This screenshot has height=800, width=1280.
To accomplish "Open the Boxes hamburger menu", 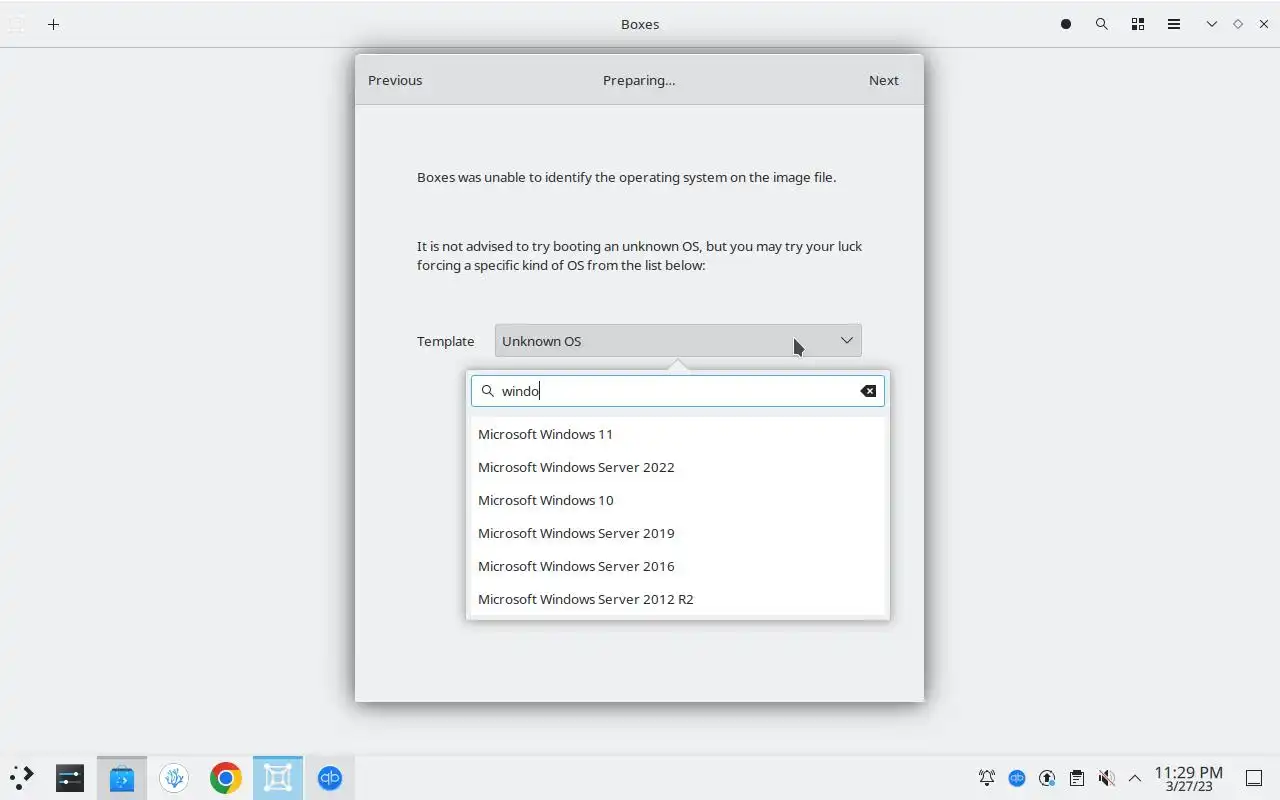I will (1174, 24).
